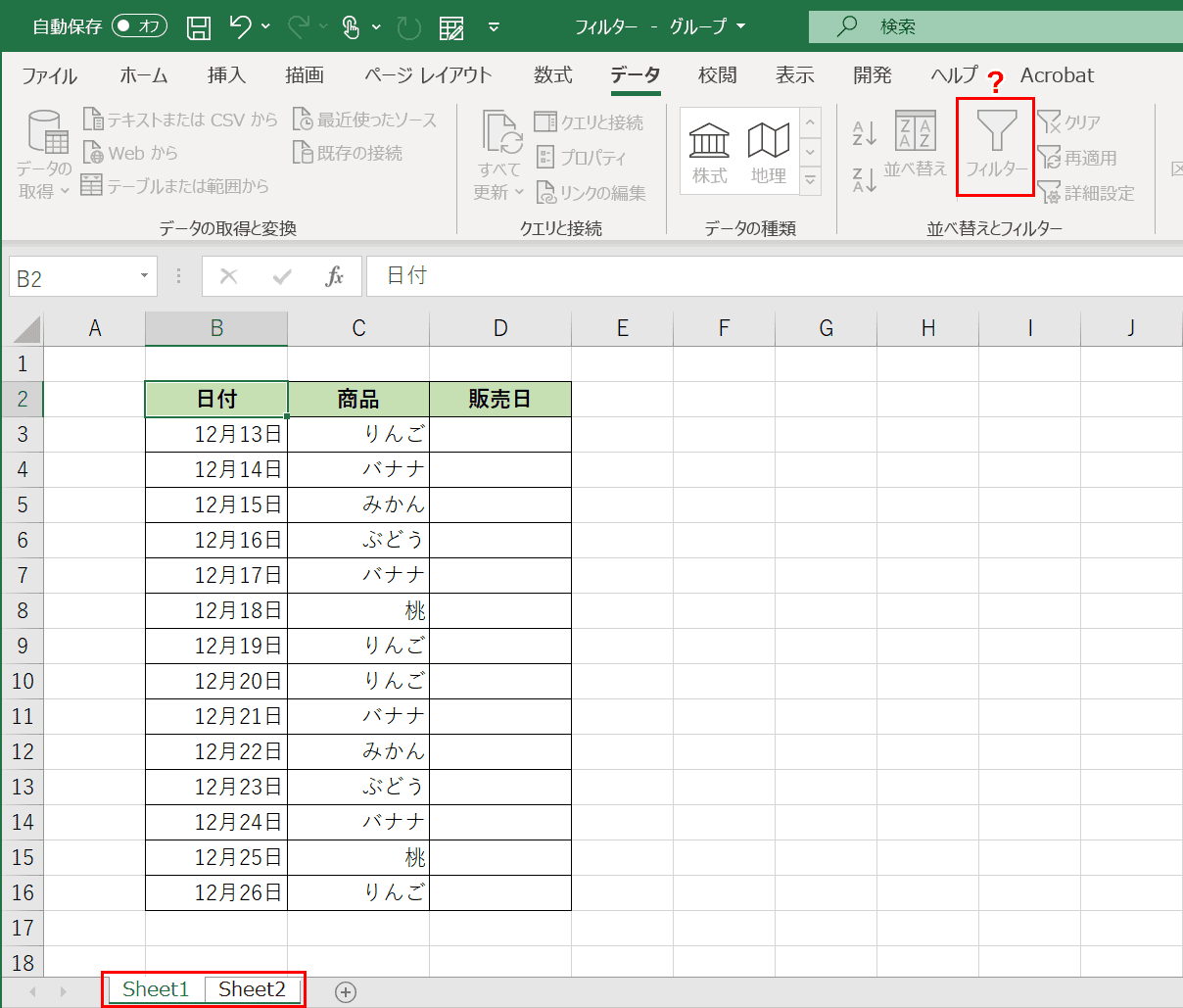Expand the Name Box dropdown arrow

pyautogui.click(x=144, y=276)
